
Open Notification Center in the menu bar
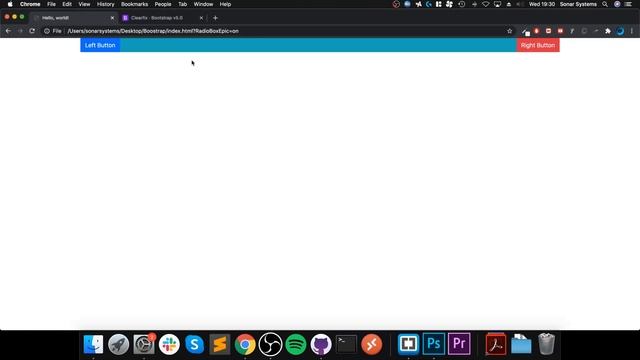[629, 4]
